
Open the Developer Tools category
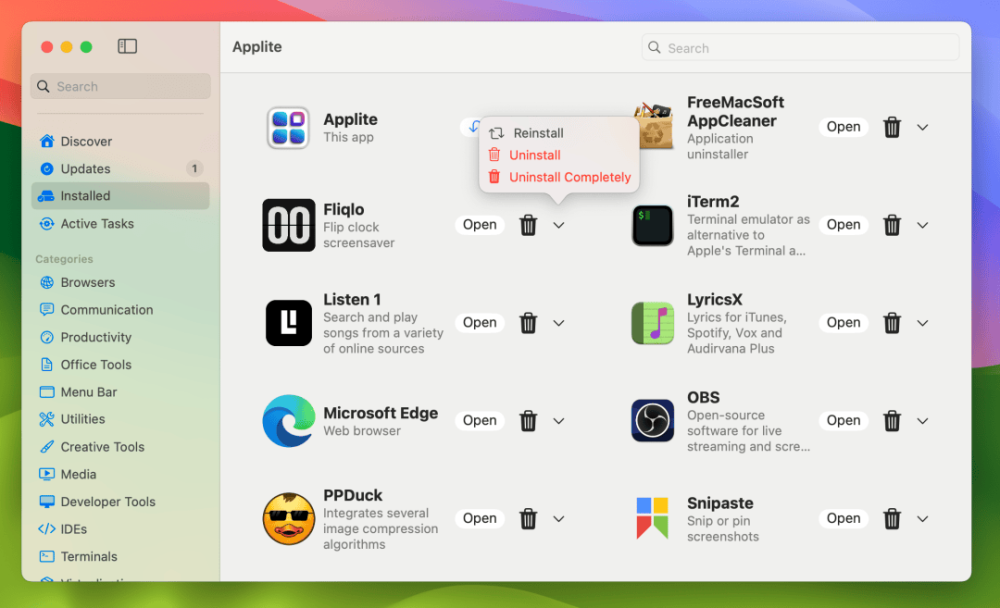(120, 501)
